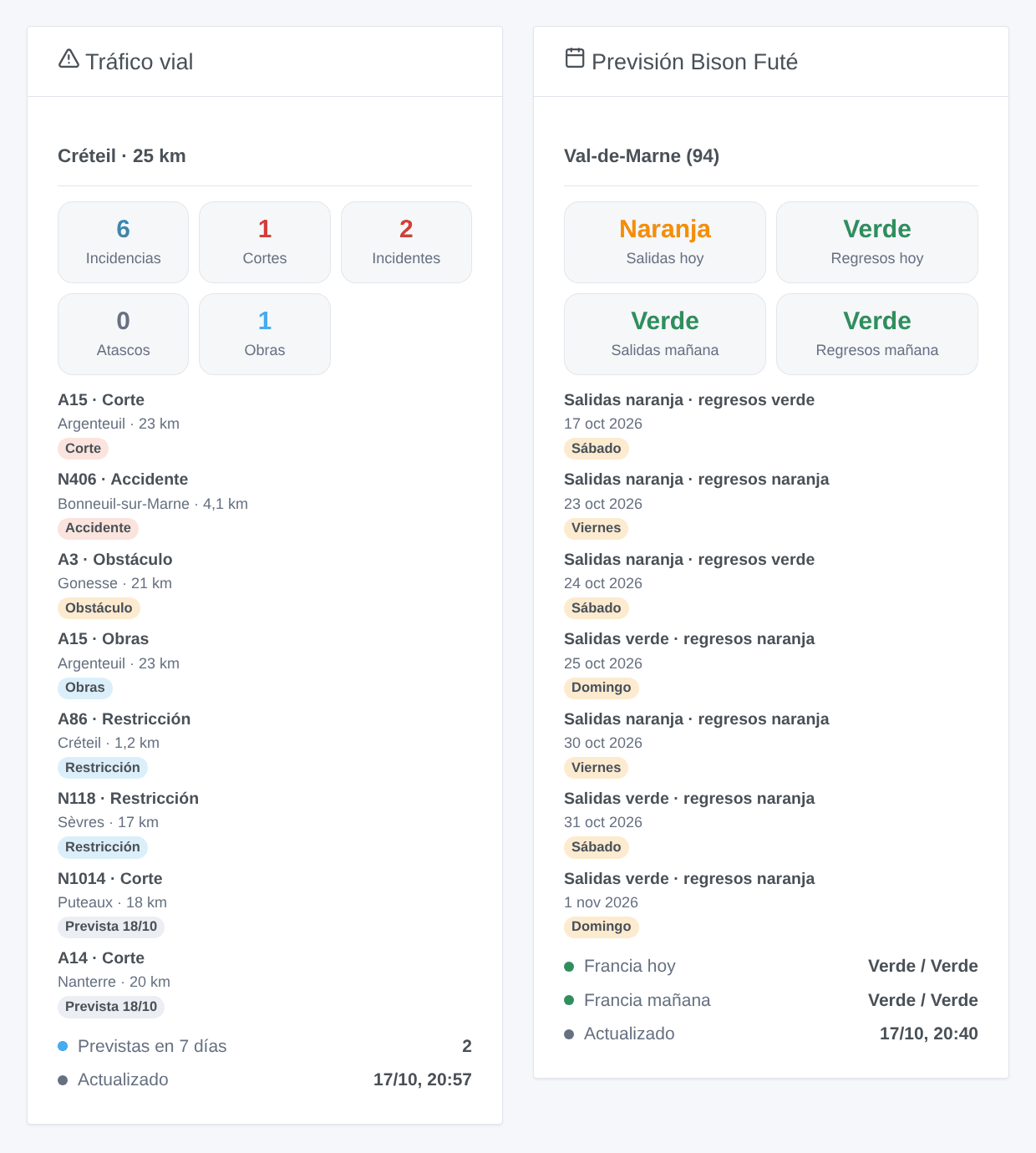Open the A15 · Corte incident entry
The image size is (1036, 1153).
tap(101, 400)
